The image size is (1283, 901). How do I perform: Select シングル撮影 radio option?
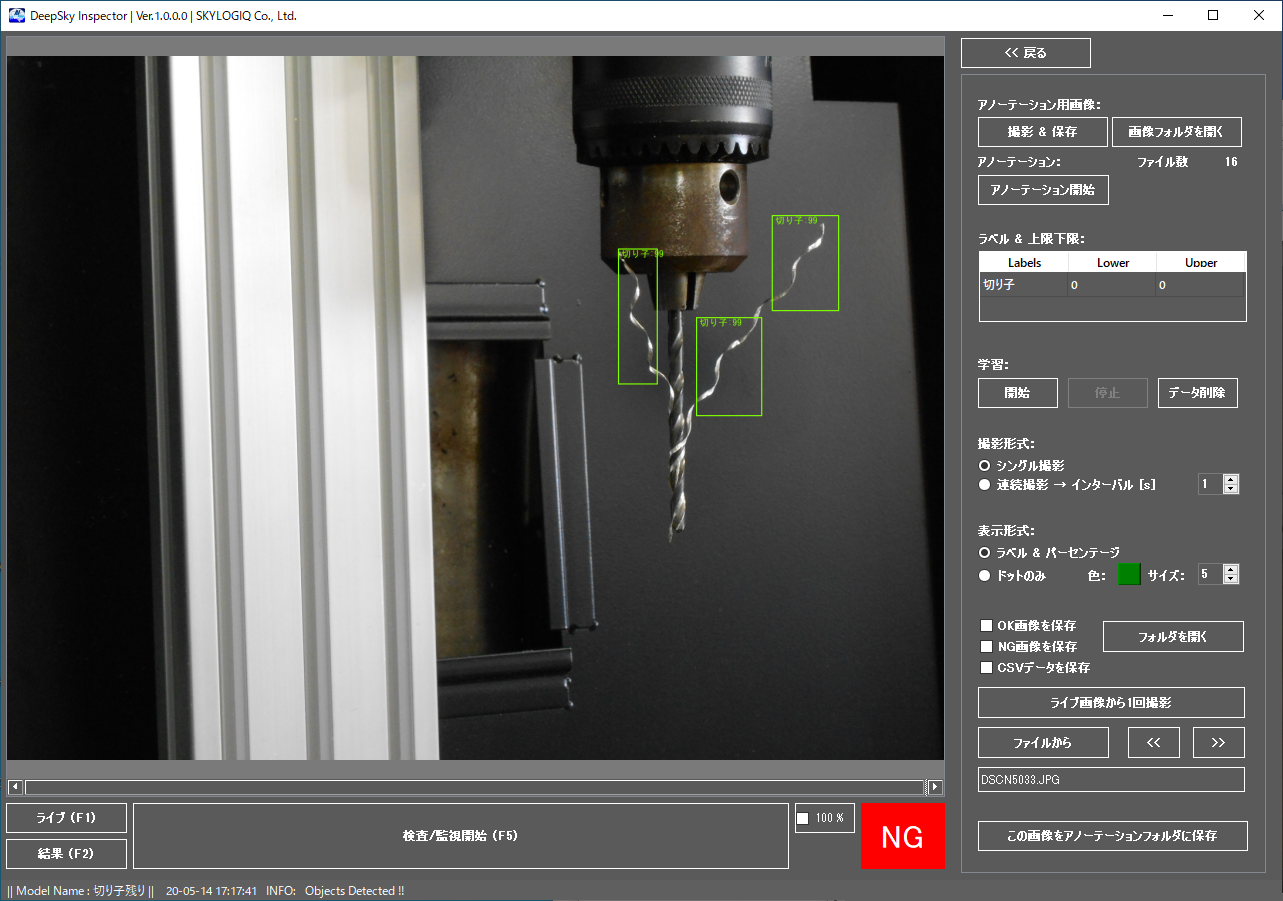pyautogui.click(x=985, y=466)
